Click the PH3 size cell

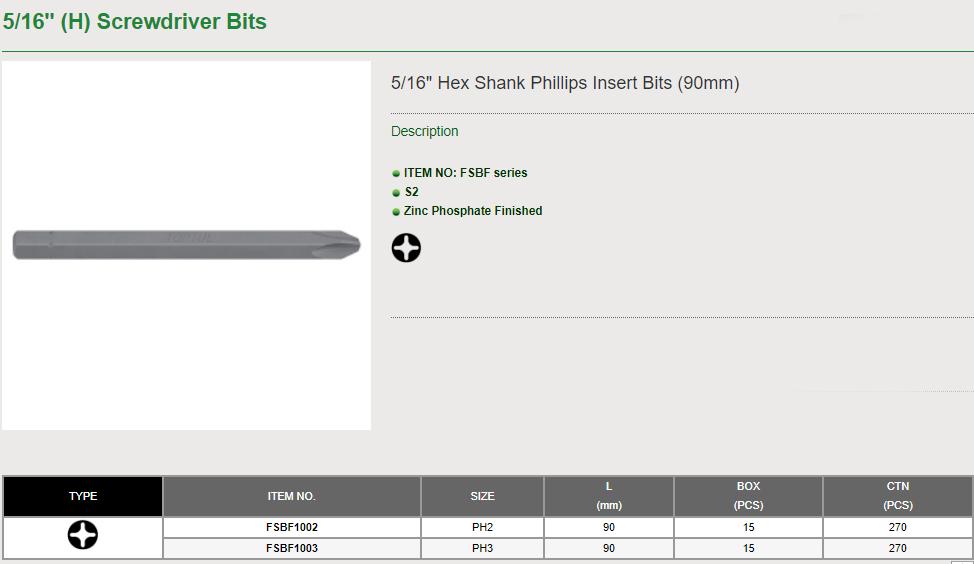[483, 548]
